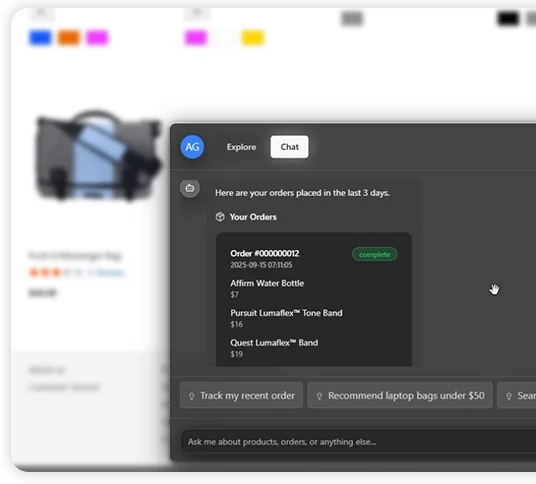Viewport: 536px width, 484px height.
Task: Click the green complete status badge
Action: click(x=375, y=255)
